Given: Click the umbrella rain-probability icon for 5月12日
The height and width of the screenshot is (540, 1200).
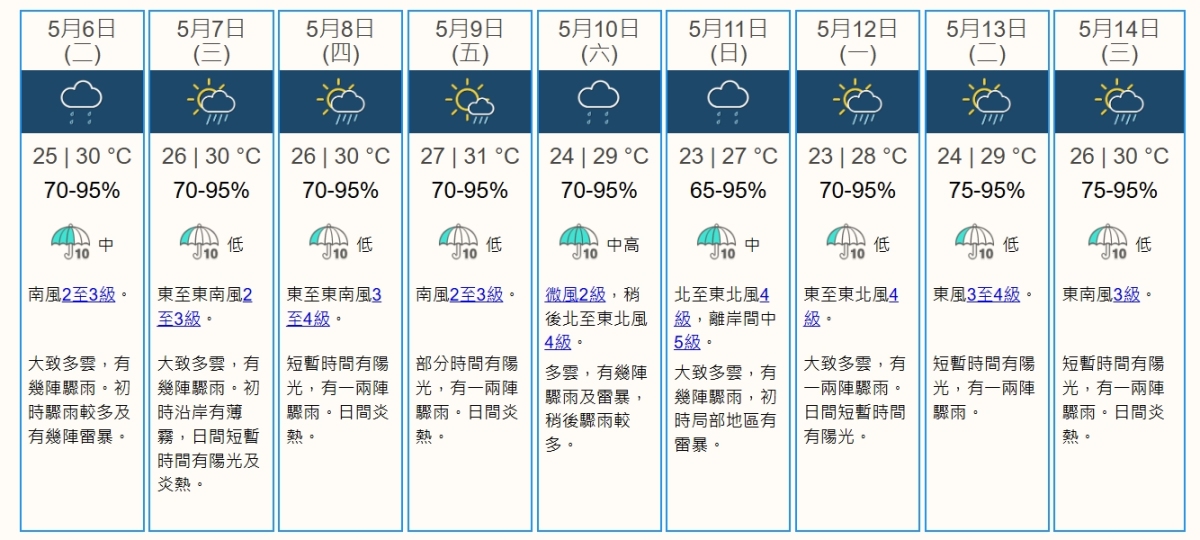Looking at the screenshot, I should 846,242.
